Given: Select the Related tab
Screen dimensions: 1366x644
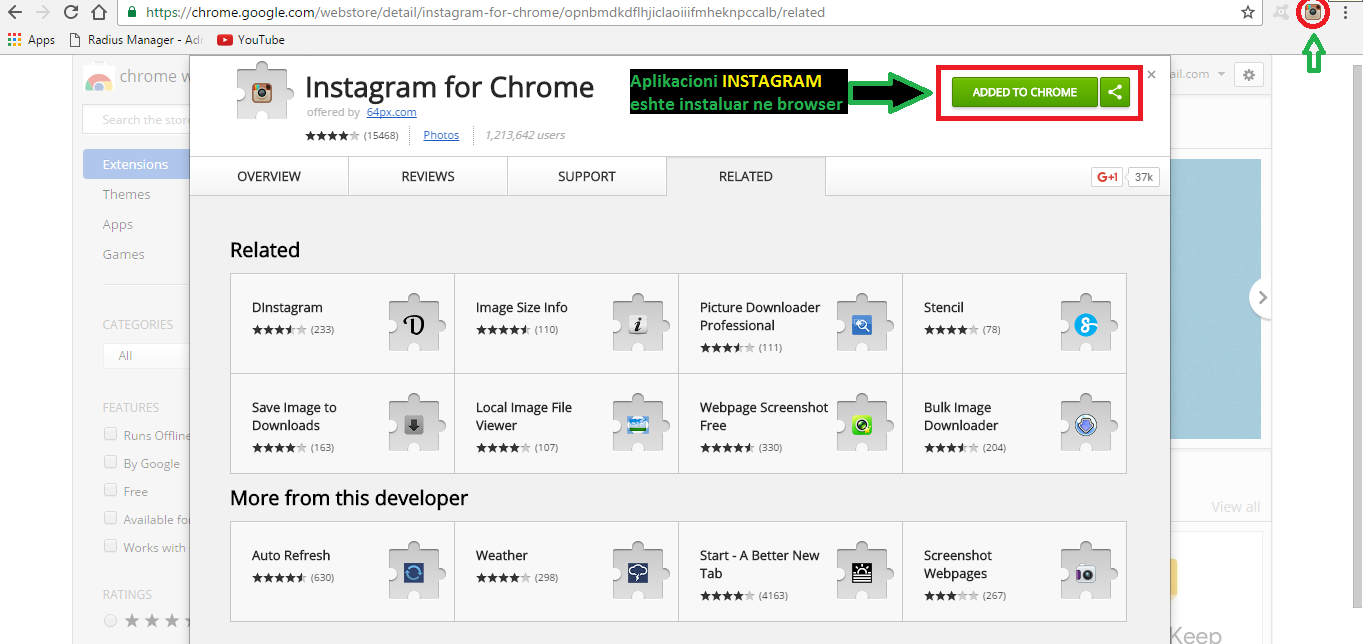Looking at the screenshot, I should pyautogui.click(x=746, y=176).
